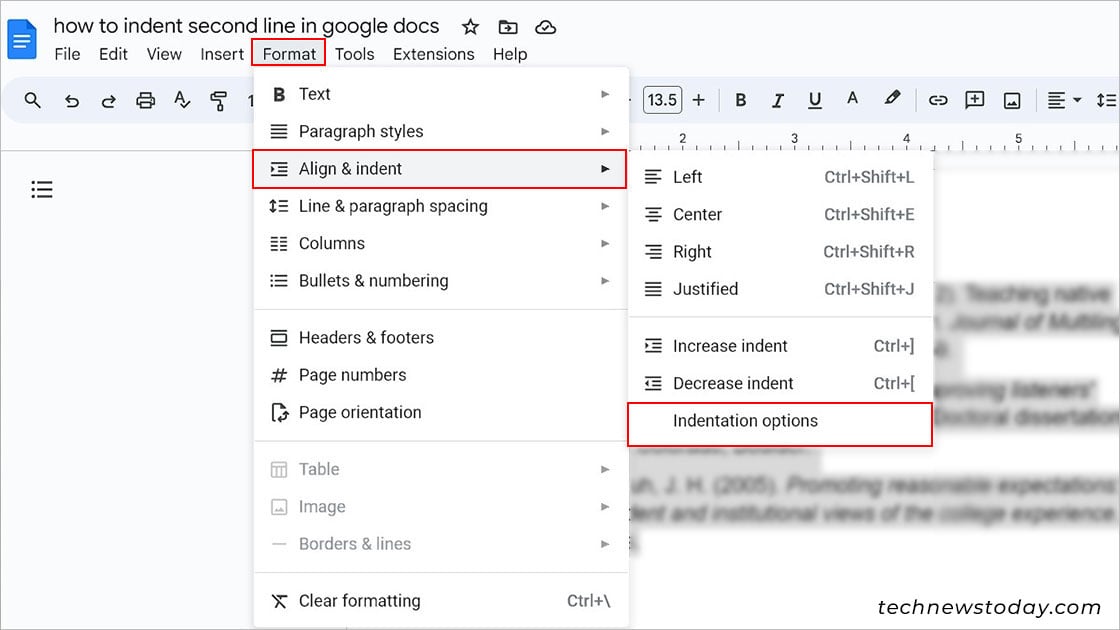Viewport: 1120px width, 630px height.
Task: Expand Bullets & numbering submenu
Action: tap(441, 281)
